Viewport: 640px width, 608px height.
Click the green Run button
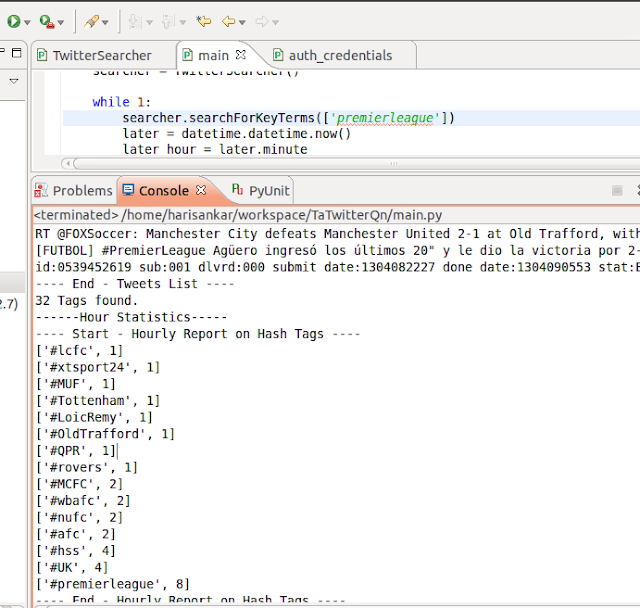coord(13,21)
